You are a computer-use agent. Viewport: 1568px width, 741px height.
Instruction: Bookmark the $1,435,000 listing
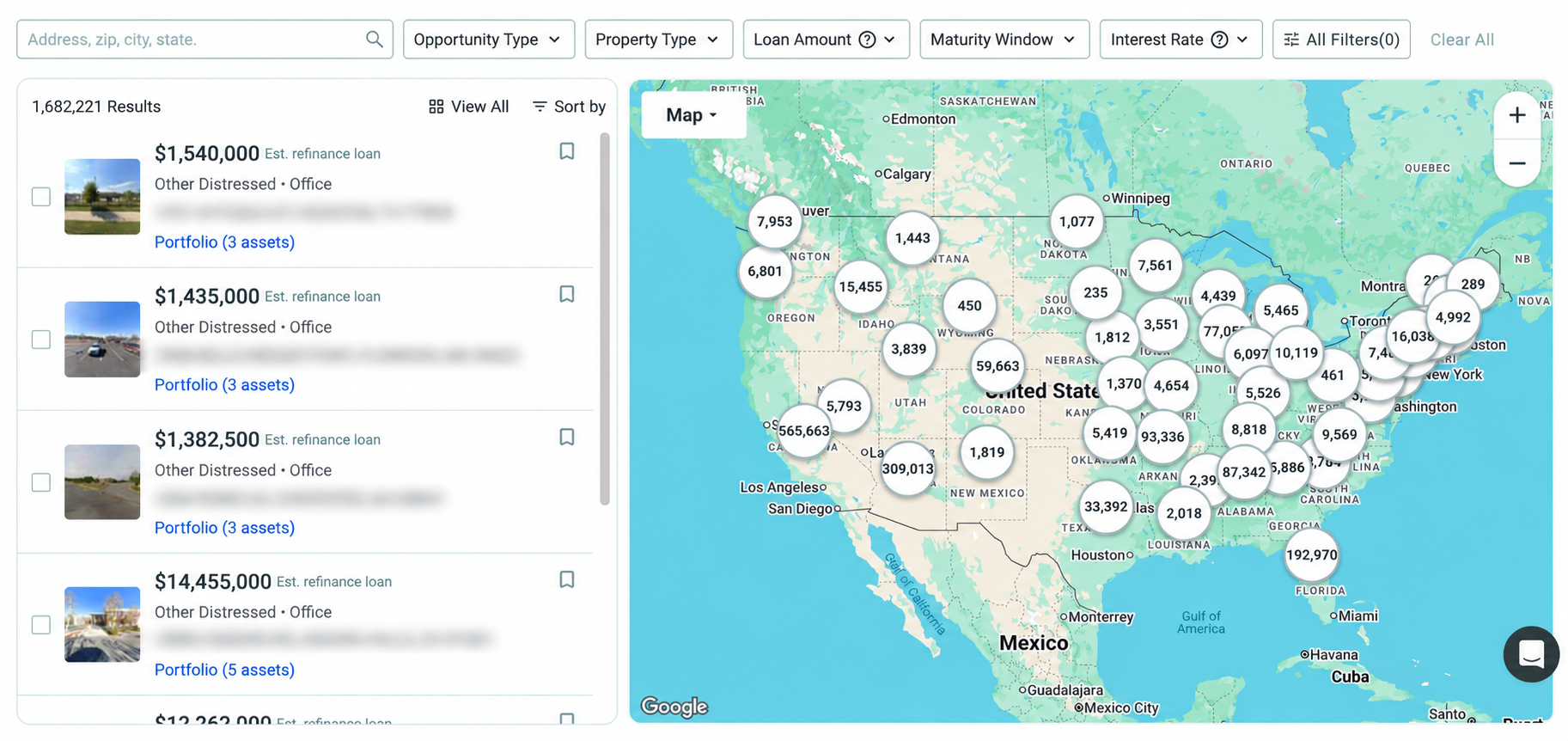[x=567, y=294]
